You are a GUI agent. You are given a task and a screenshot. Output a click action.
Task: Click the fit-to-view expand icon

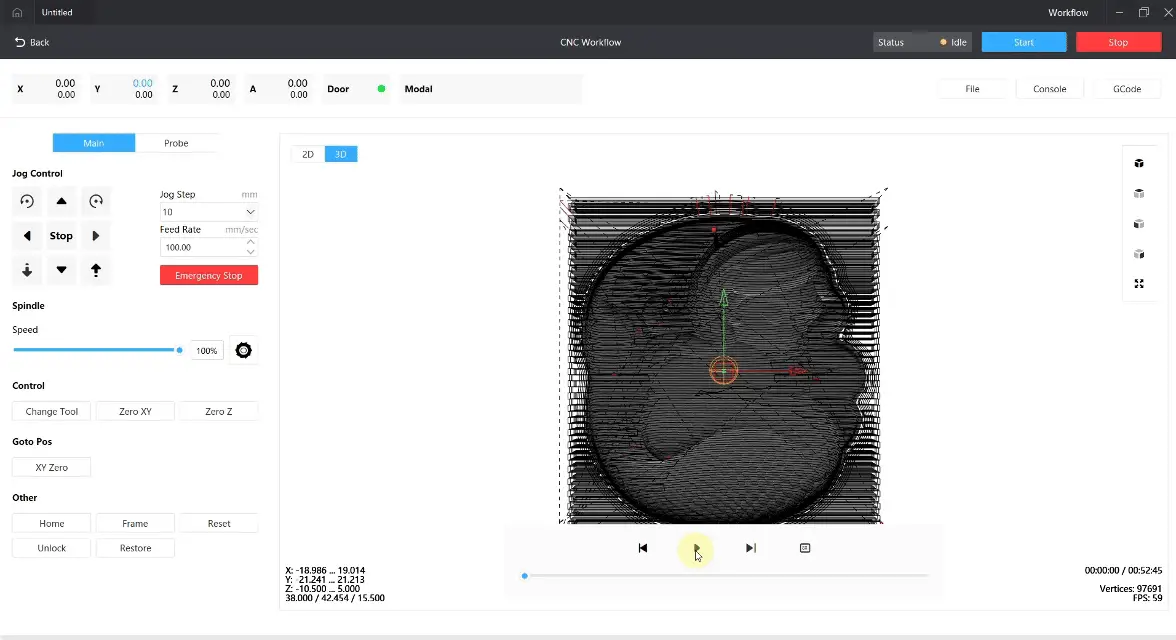[1139, 283]
